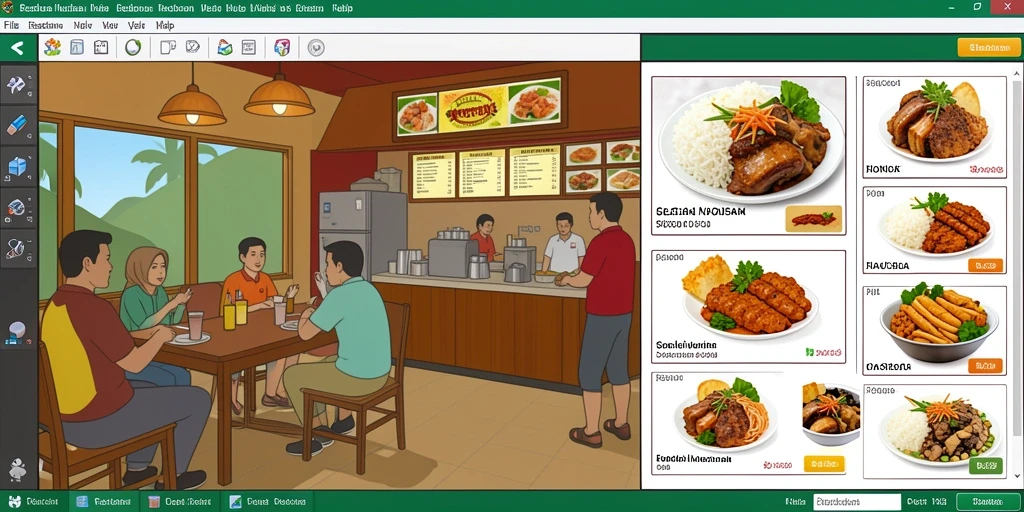Image resolution: width=1024 pixels, height=512 pixels.
Task: Click the OASIBONA dish label
Action: [888, 368]
